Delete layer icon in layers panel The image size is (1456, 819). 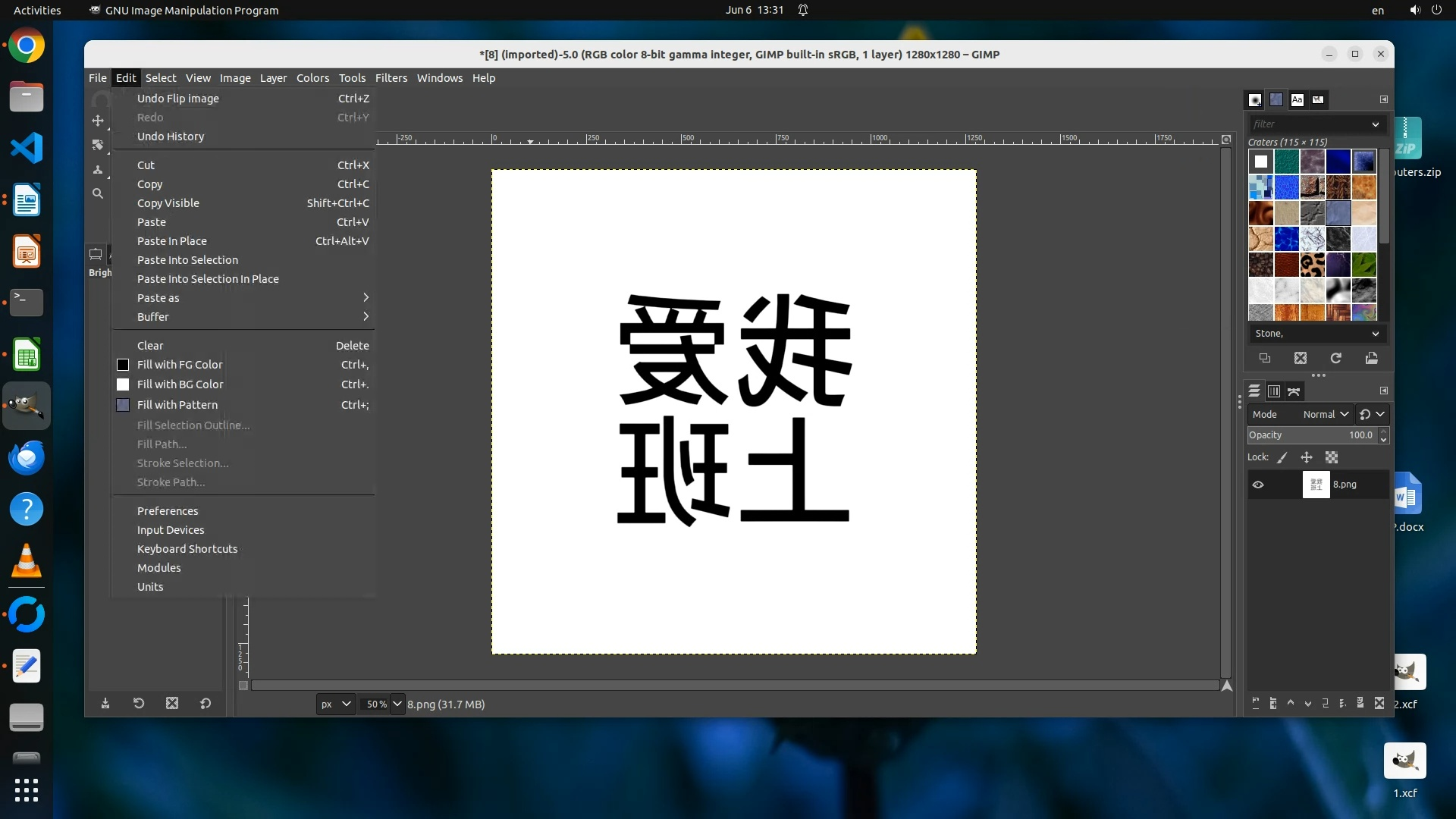click(1379, 703)
